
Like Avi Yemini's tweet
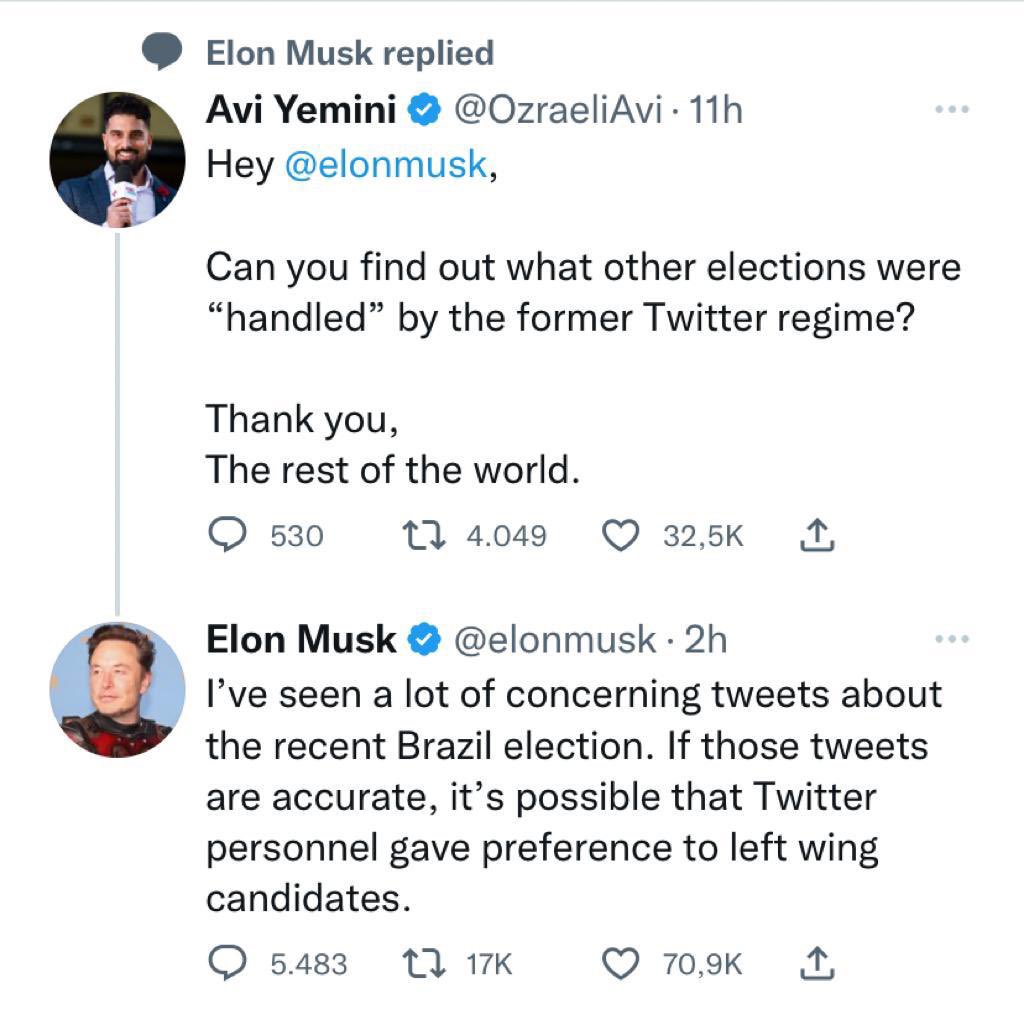coord(620,536)
